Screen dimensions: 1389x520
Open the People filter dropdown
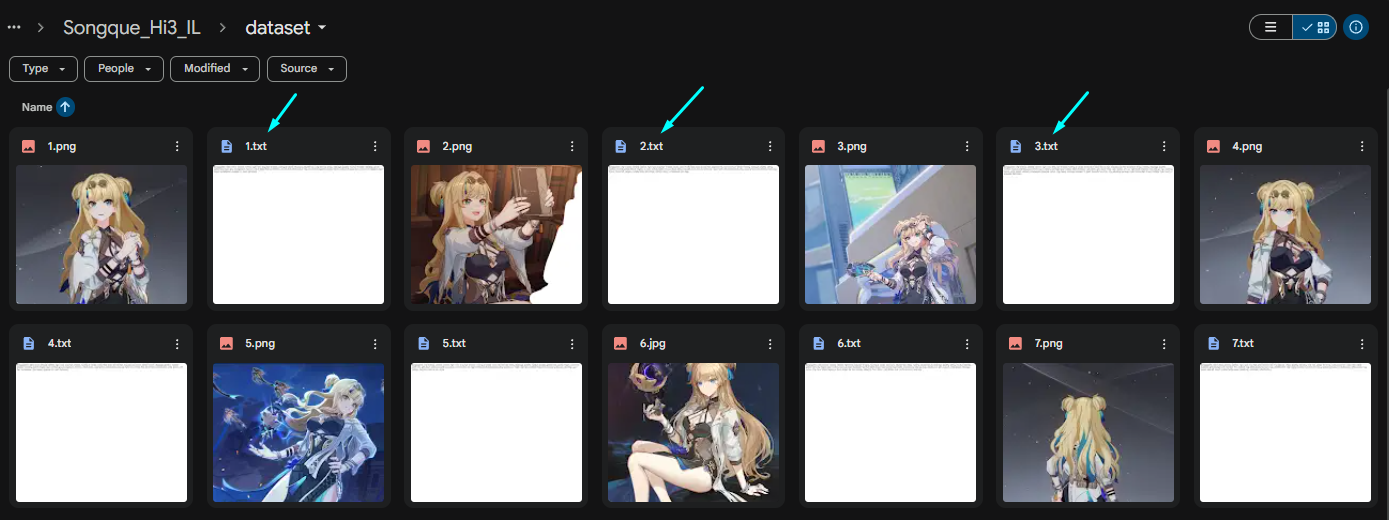point(124,69)
